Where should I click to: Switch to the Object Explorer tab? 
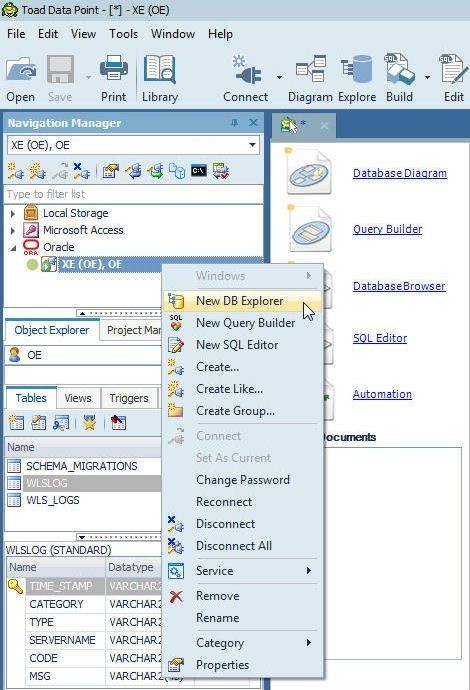click(51, 330)
